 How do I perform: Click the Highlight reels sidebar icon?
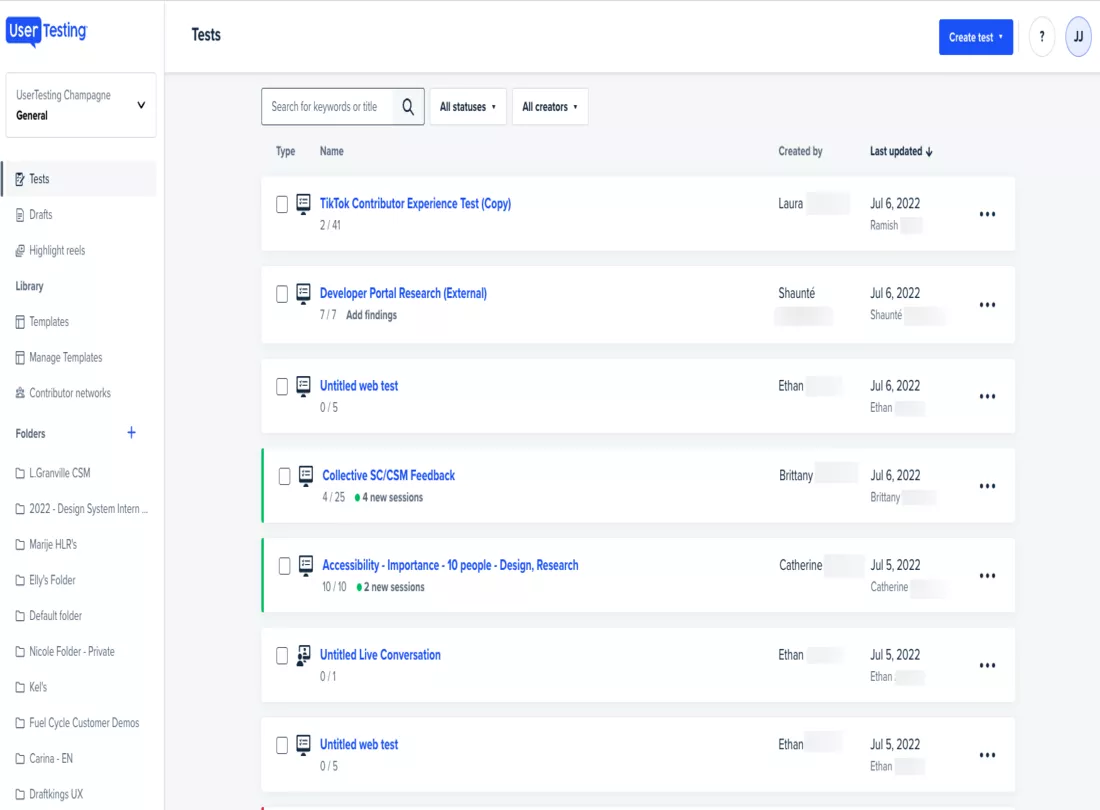coord(20,251)
